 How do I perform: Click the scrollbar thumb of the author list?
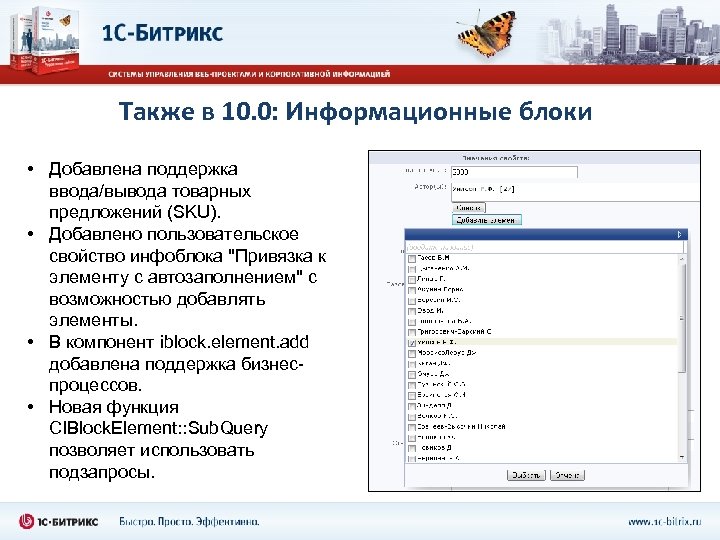pyautogui.click(x=682, y=318)
